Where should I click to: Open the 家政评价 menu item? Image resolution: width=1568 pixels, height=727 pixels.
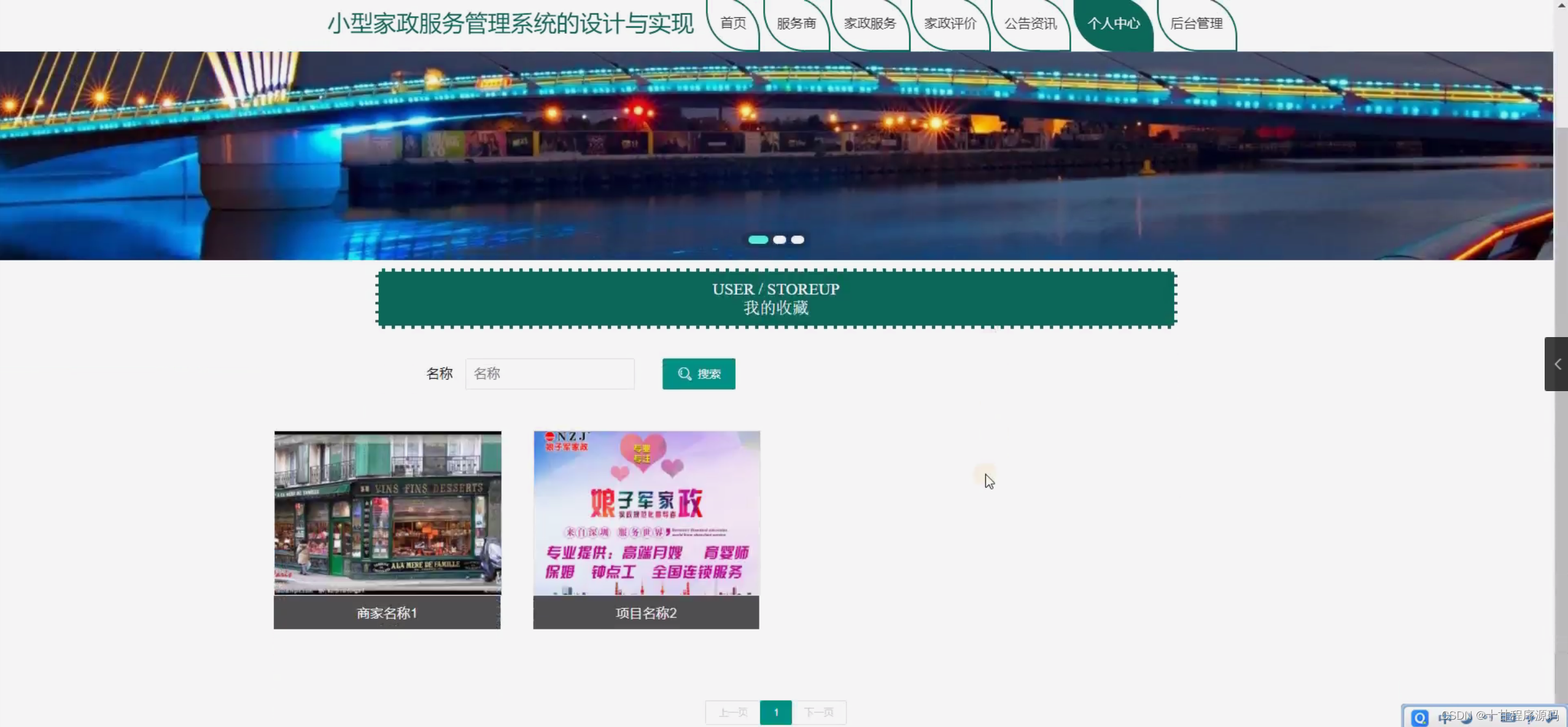950,23
